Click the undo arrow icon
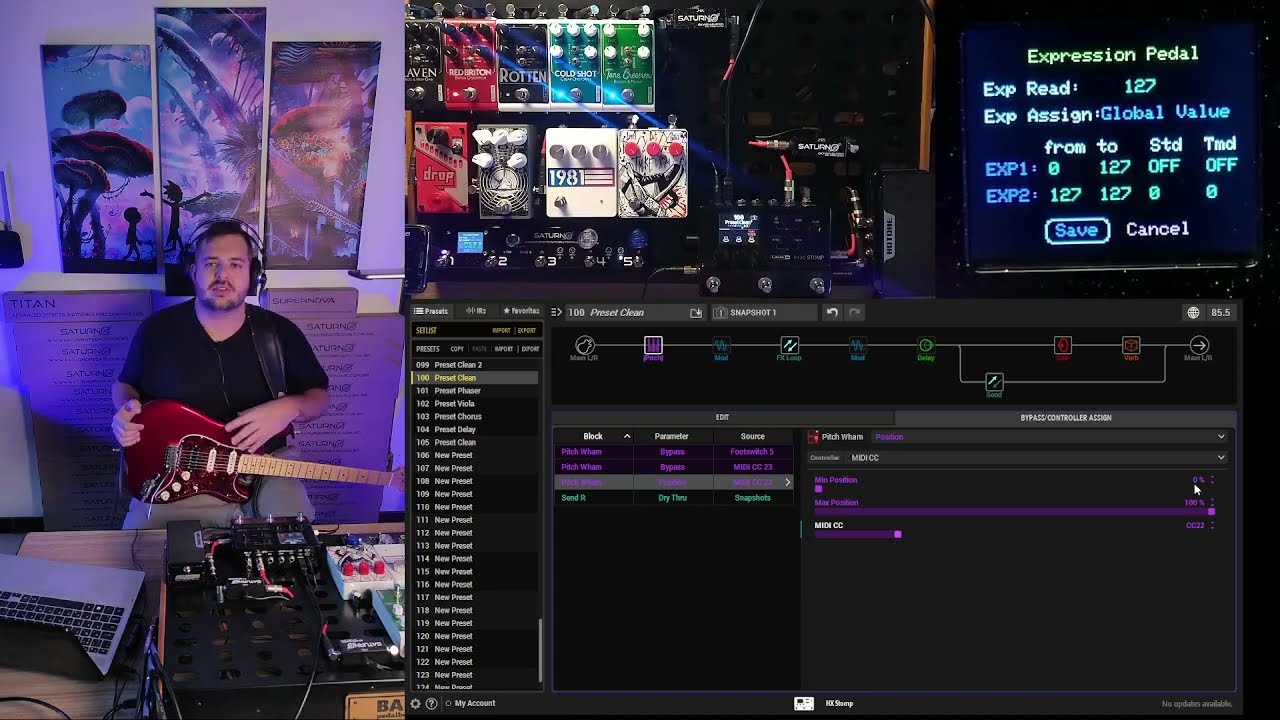The image size is (1280, 720). [832, 312]
